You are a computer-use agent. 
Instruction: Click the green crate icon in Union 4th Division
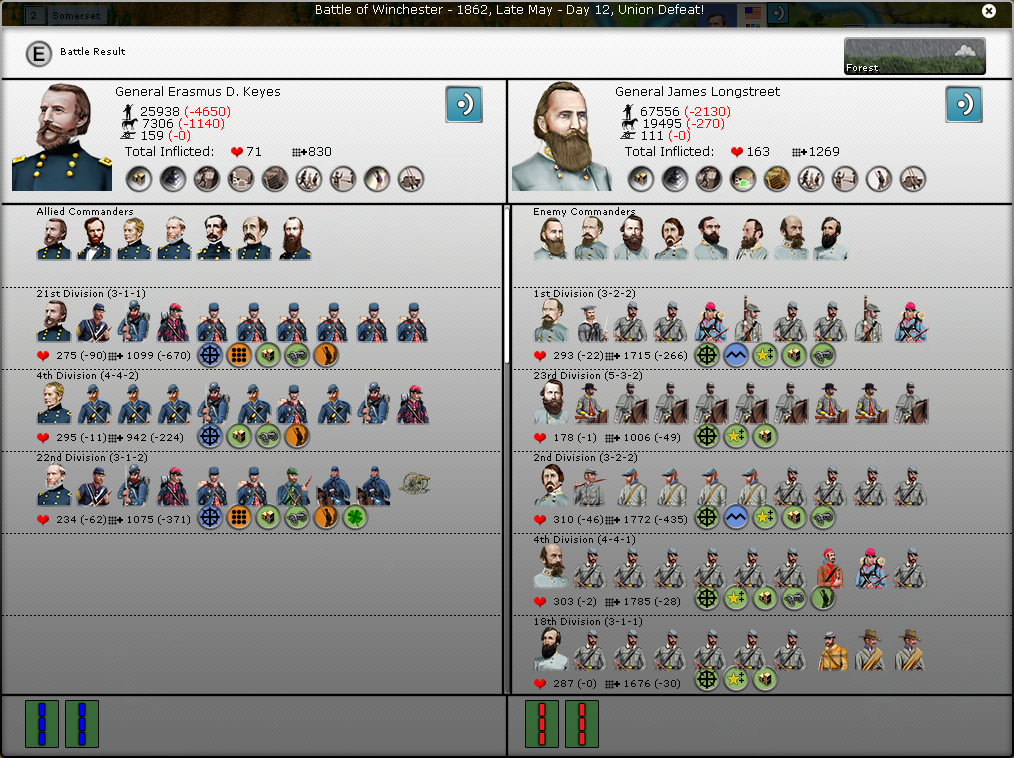pyautogui.click(x=239, y=437)
